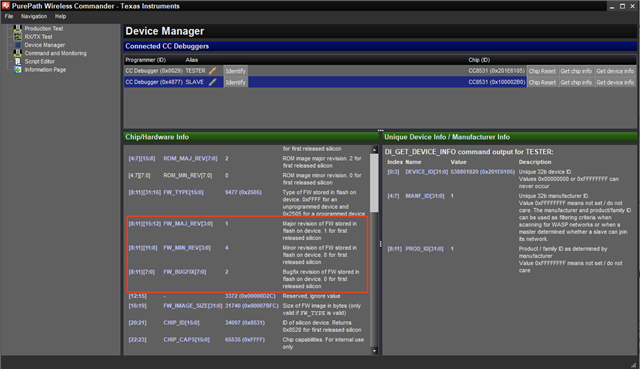This screenshot has width=640, height=369.
Task: Chip Reset for SLAVE debugger
Action: pos(542,82)
